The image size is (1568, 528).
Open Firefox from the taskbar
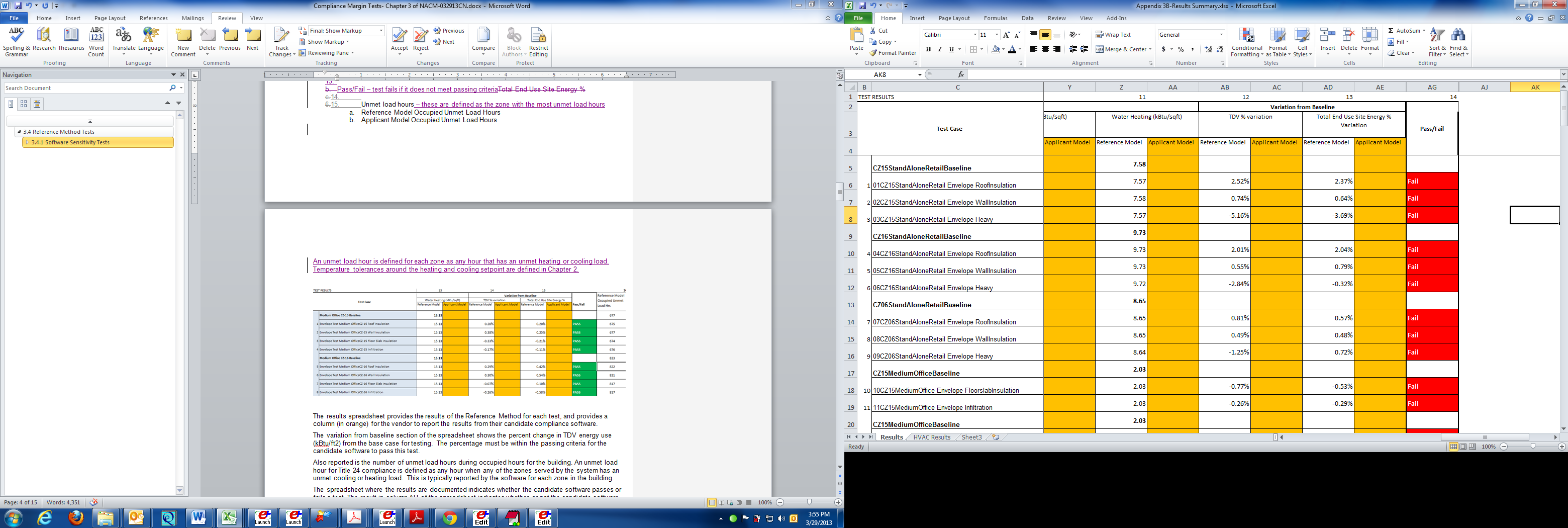[x=75, y=517]
